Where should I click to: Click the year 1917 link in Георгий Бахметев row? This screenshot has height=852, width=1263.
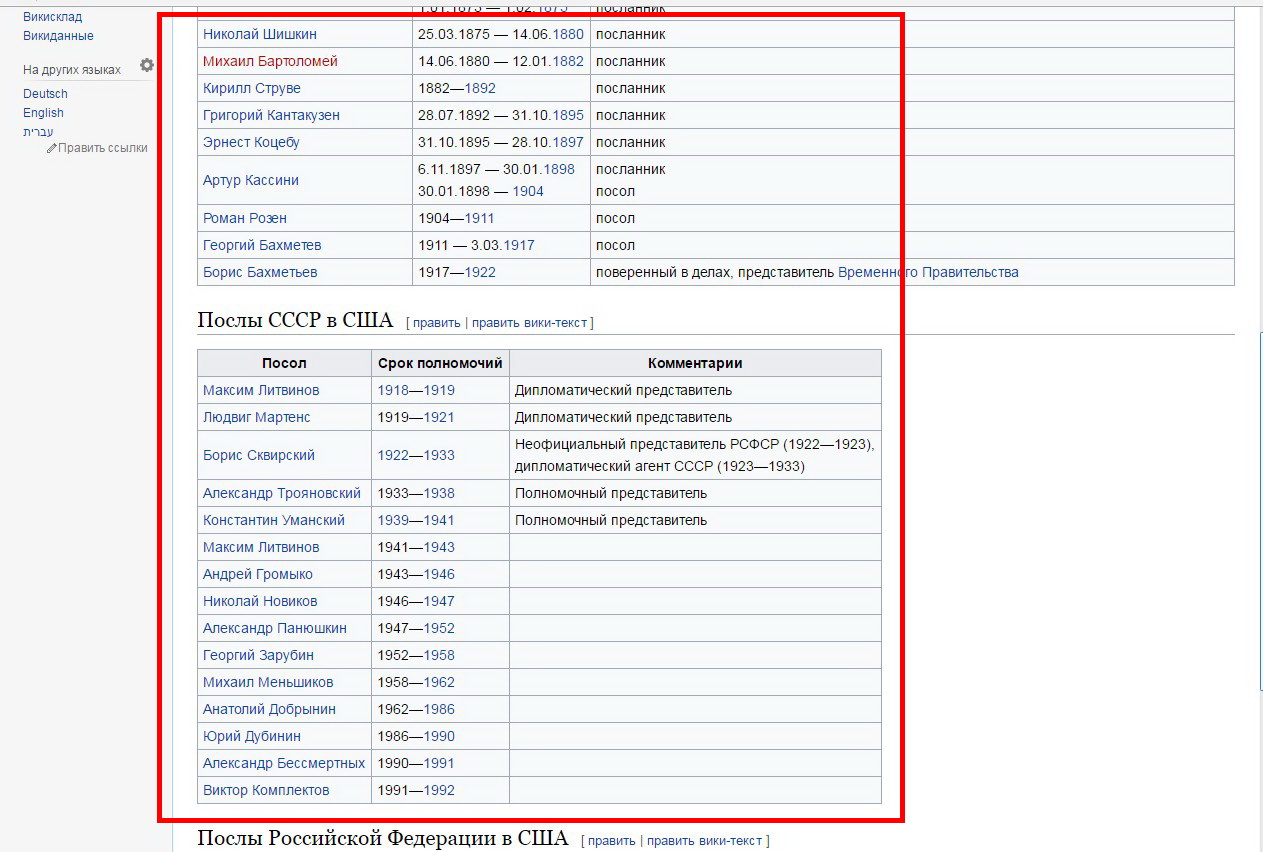point(518,245)
